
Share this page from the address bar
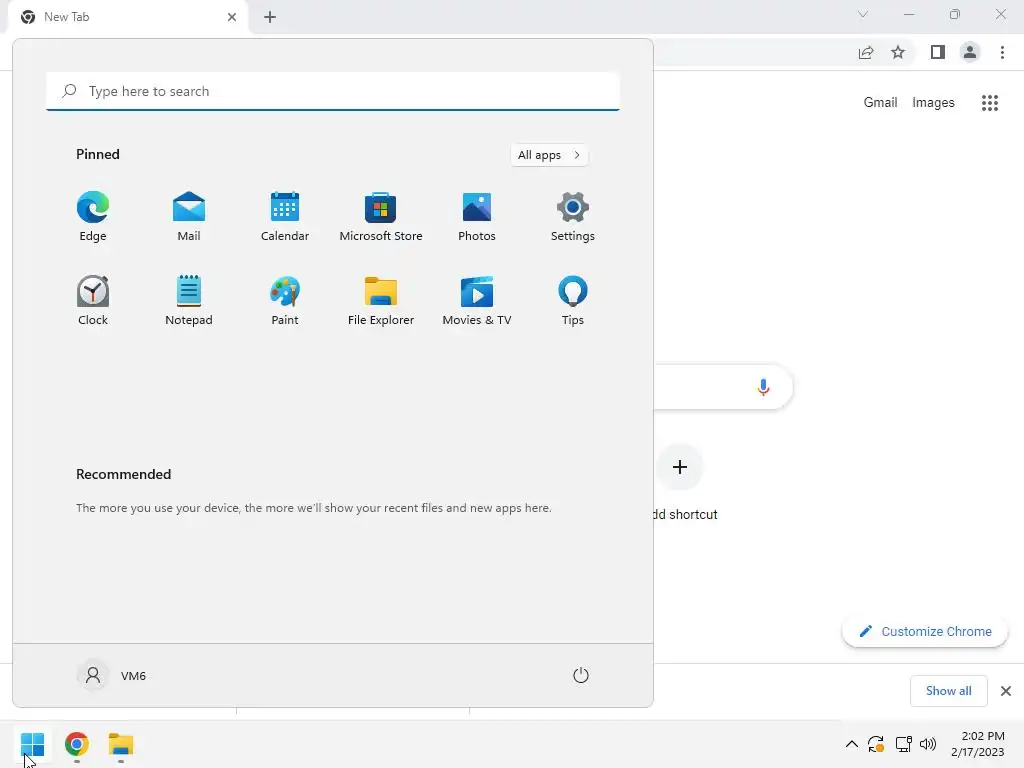click(866, 52)
